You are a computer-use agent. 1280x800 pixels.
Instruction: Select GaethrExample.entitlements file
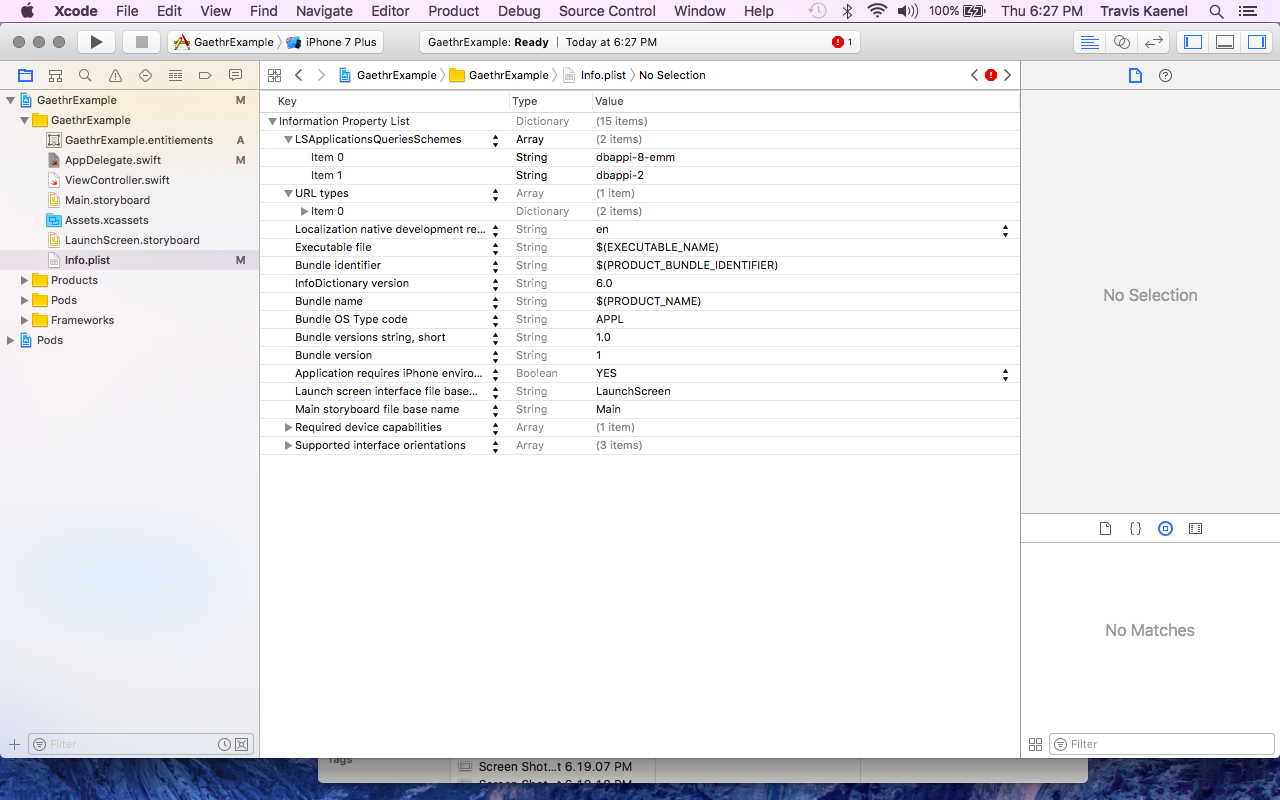coord(139,140)
